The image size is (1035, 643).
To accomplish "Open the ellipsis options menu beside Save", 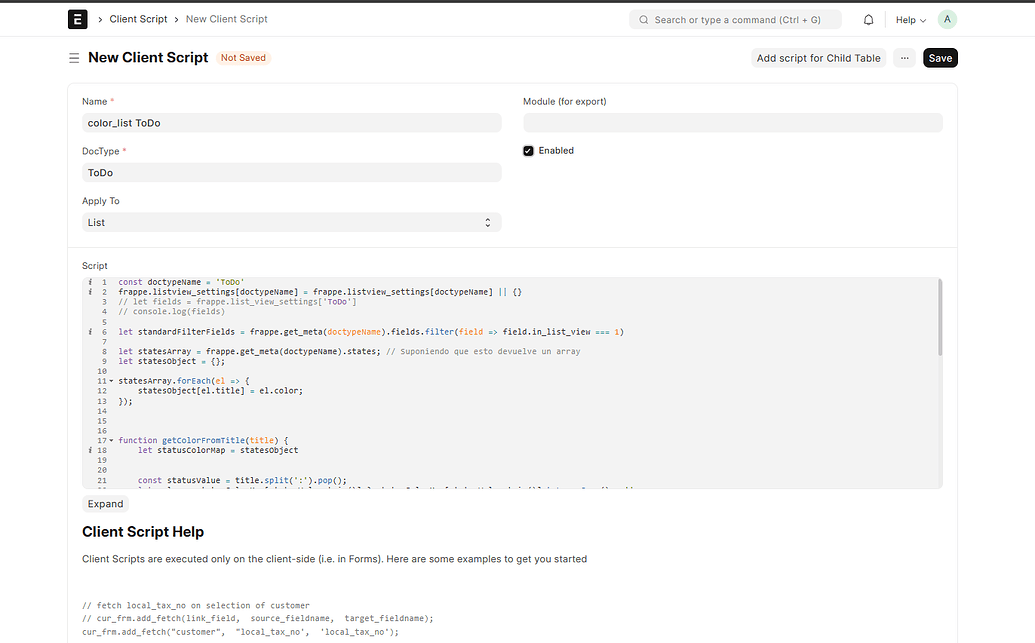I will (903, 58).
